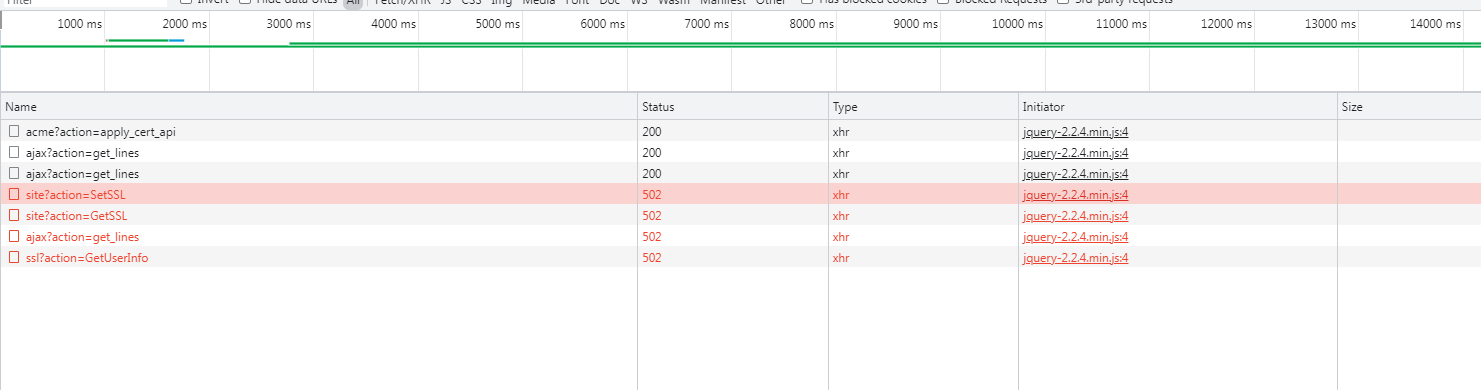Click the 14000 ms timeline label
The width and height of the screenshot is (1481, 390).
[1435, 24]
